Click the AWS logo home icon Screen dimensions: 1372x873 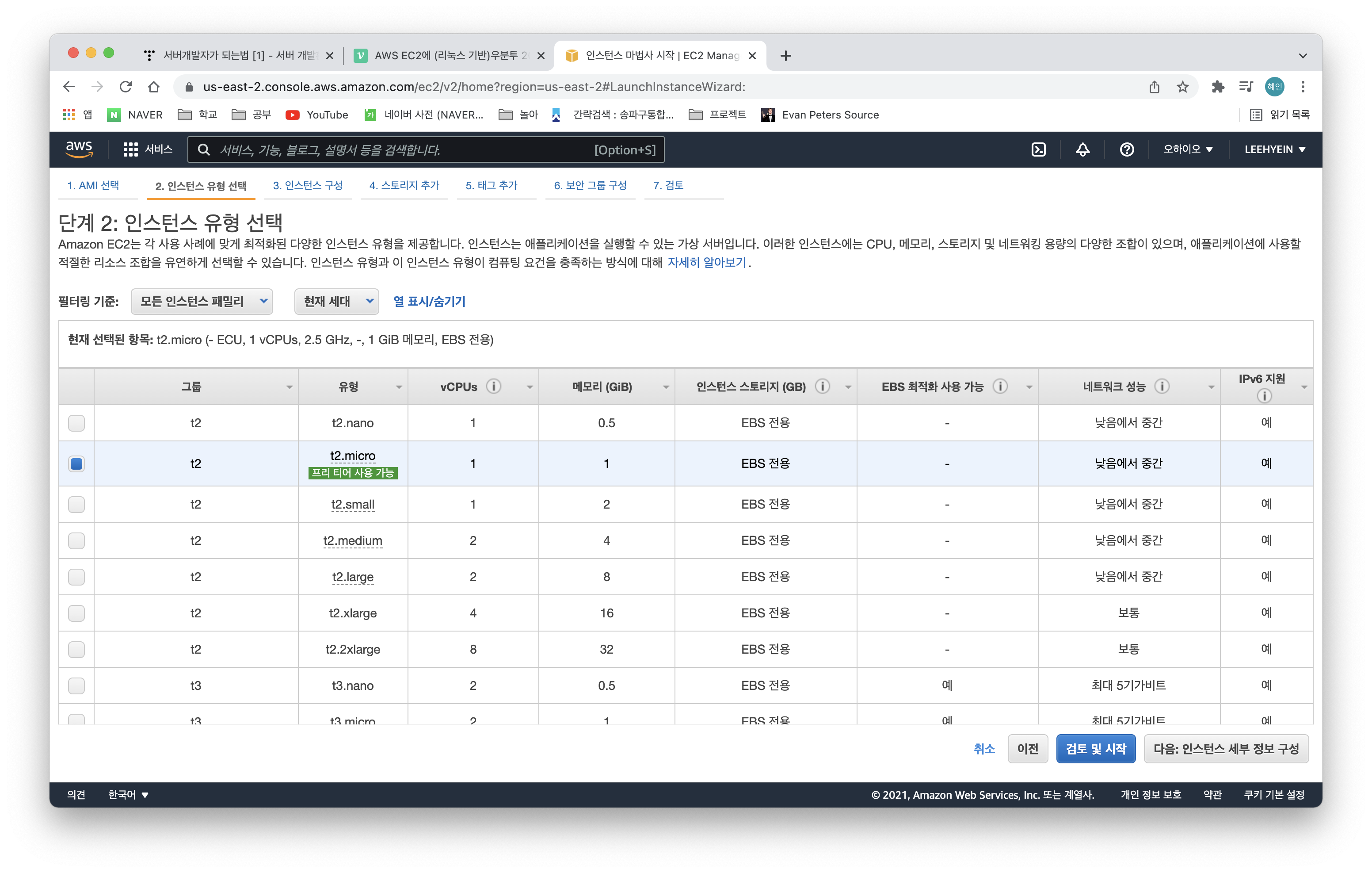(x=79, y=149)
